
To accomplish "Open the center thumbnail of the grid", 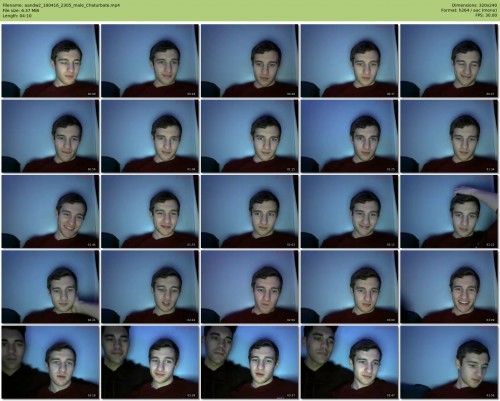I will coord(250,211).
